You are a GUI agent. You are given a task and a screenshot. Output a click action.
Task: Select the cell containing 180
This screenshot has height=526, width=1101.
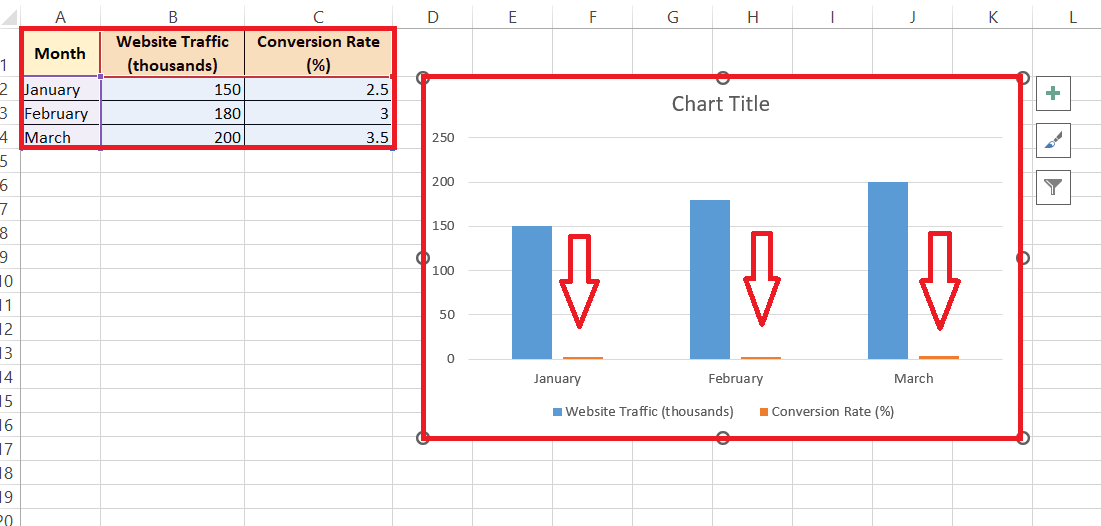coord(173,113)
